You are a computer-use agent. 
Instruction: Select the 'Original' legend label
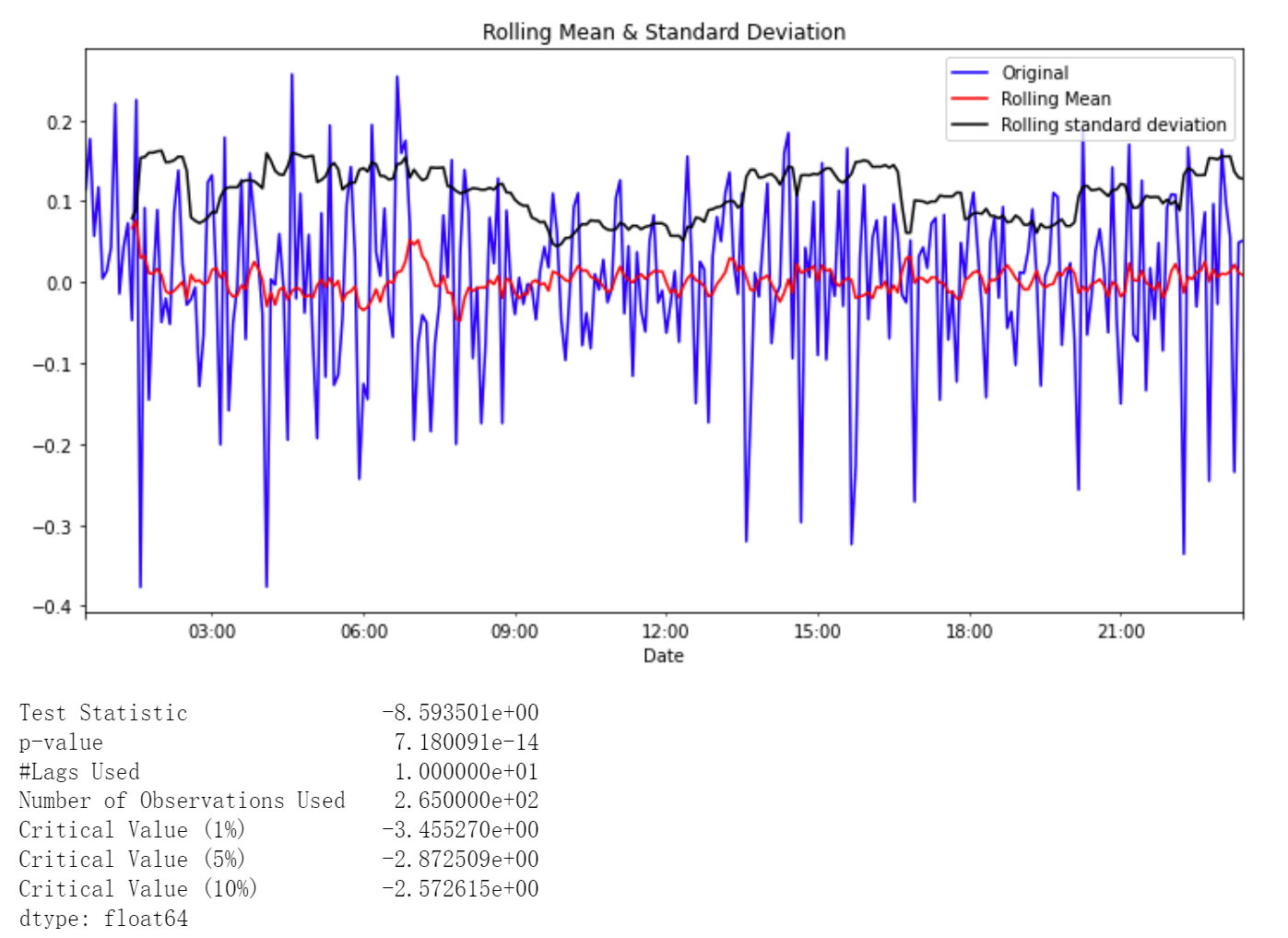1035,73
